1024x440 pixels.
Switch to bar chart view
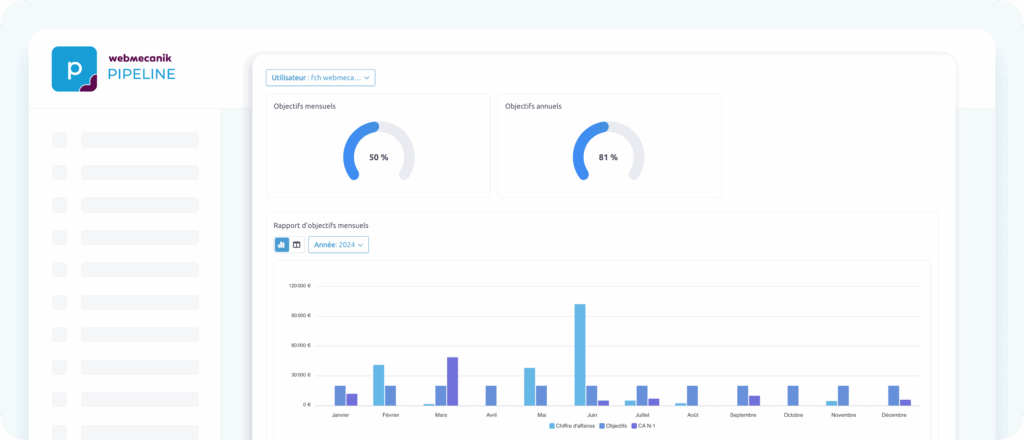[x=282, y=244]
